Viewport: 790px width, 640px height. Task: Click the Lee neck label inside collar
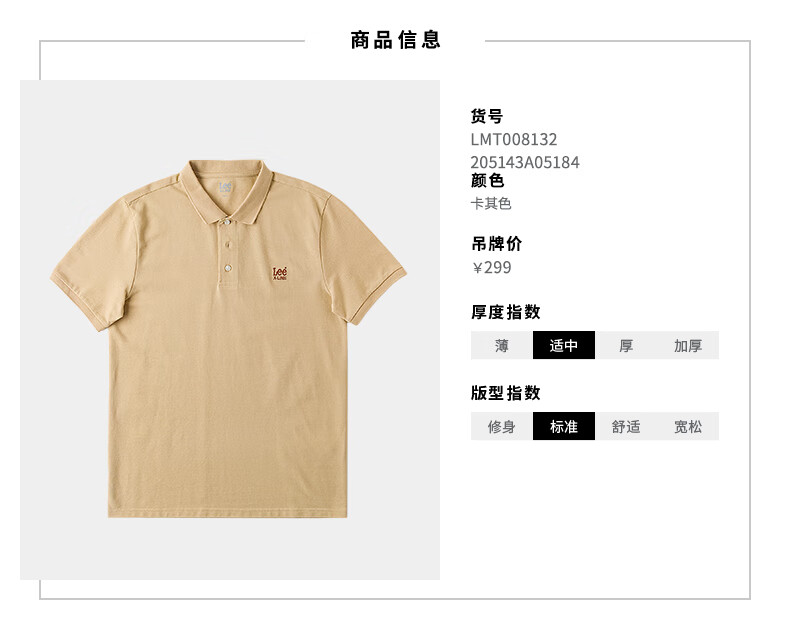(225, 187)
